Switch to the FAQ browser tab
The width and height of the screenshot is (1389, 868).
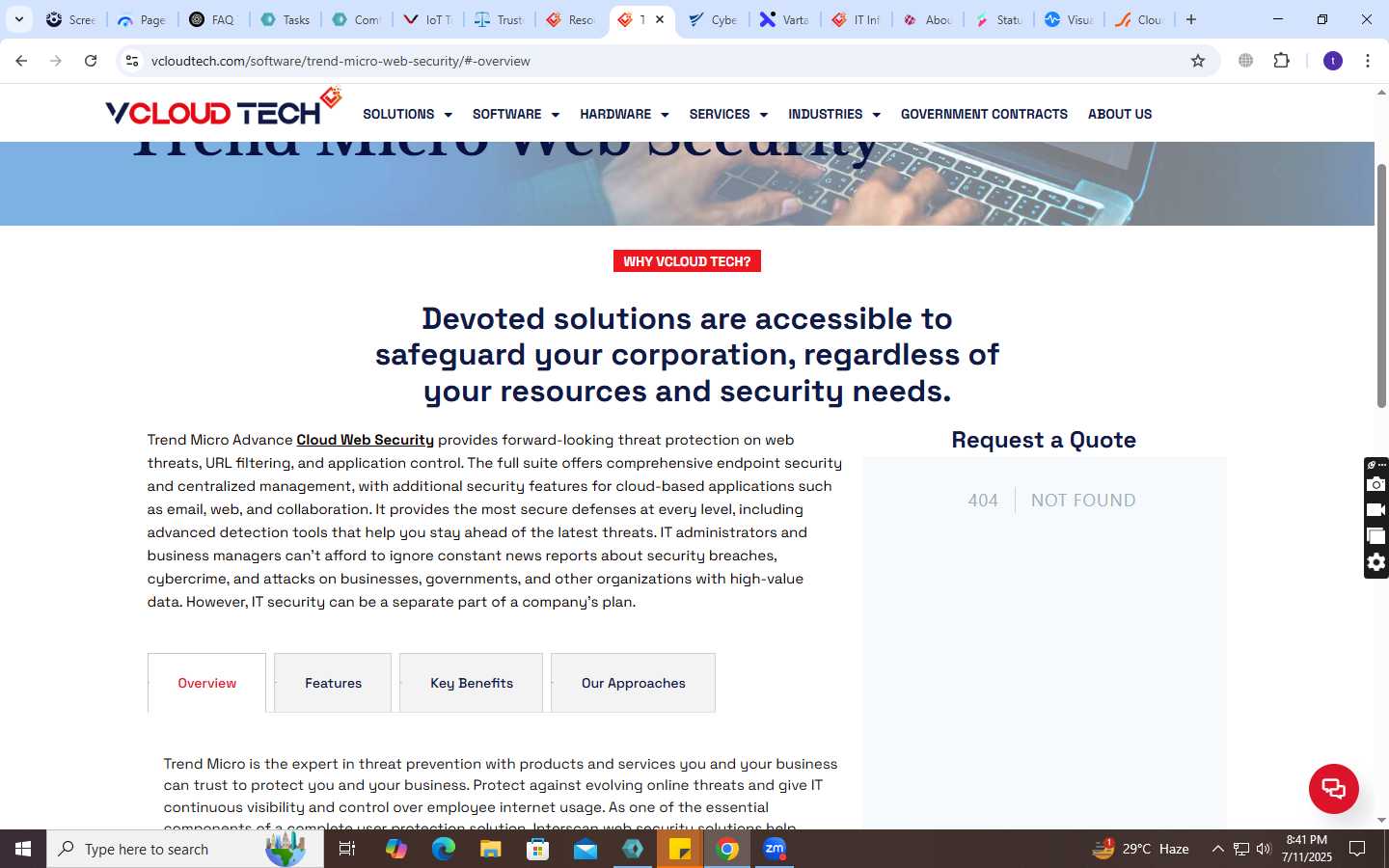[x=213, y=19]
